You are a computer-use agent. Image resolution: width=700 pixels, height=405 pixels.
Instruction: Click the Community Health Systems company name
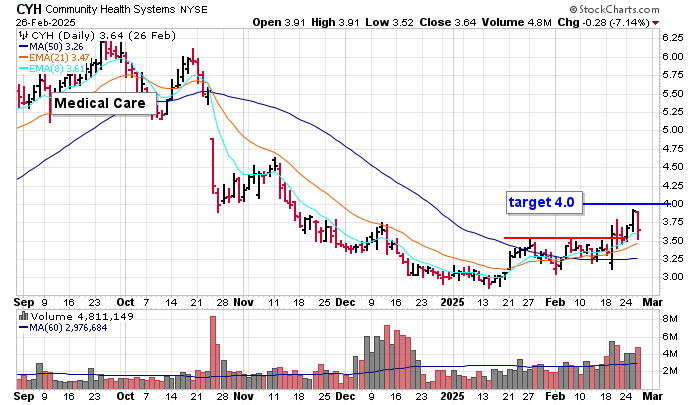point(111,9)
